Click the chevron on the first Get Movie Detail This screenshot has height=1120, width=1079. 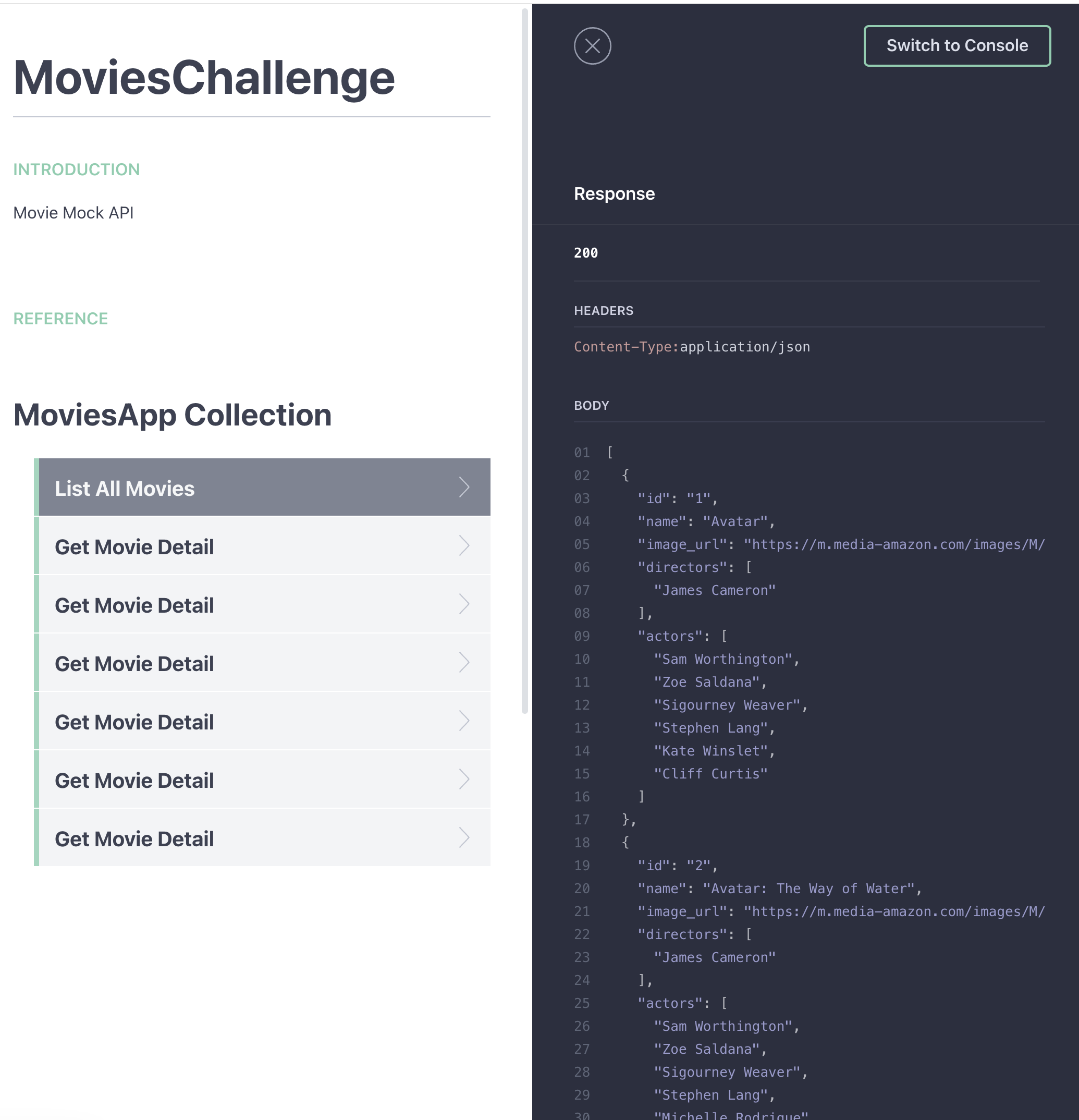click(x=464, y=546)
